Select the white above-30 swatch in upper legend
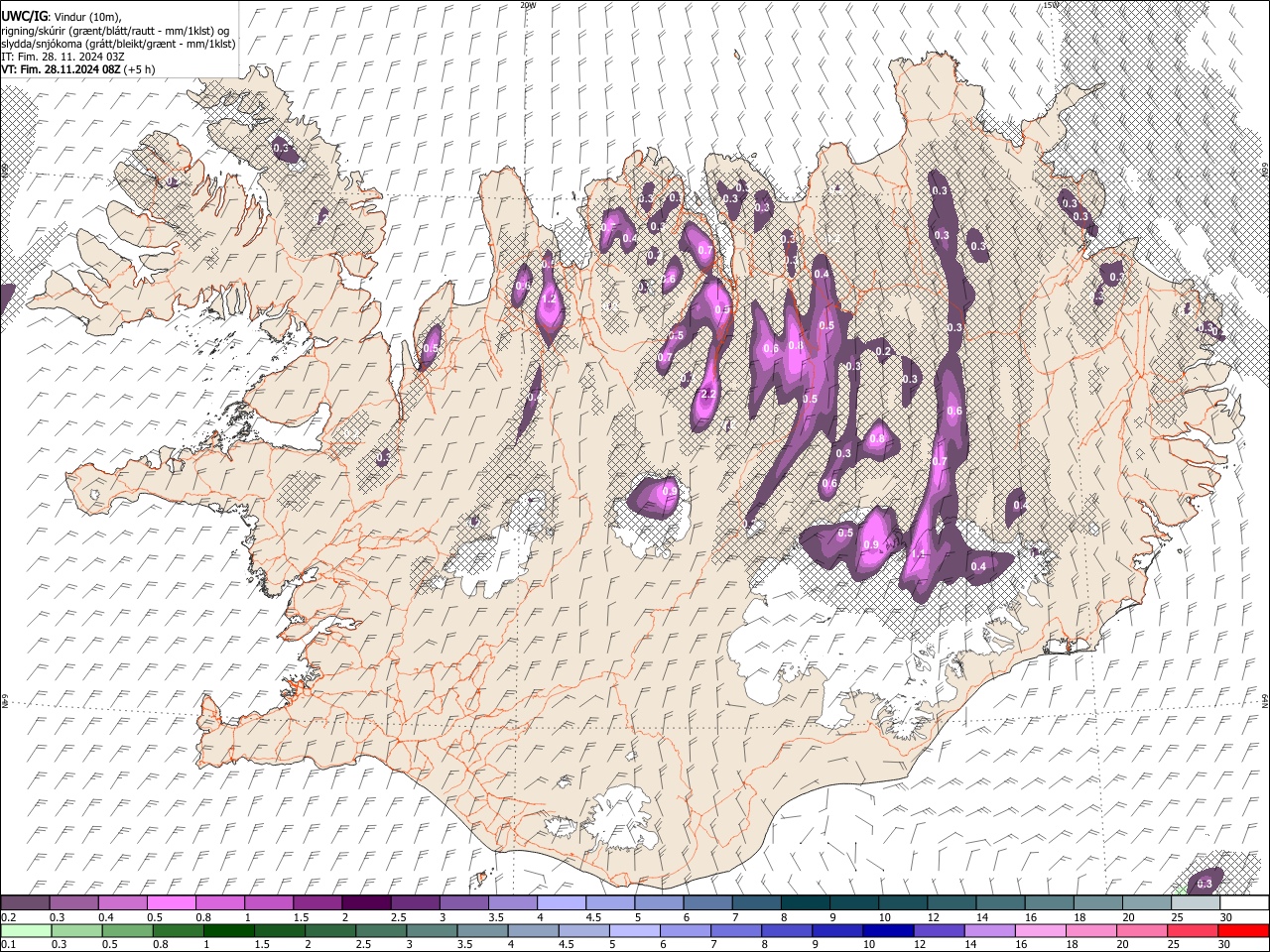 point(1243,902)
